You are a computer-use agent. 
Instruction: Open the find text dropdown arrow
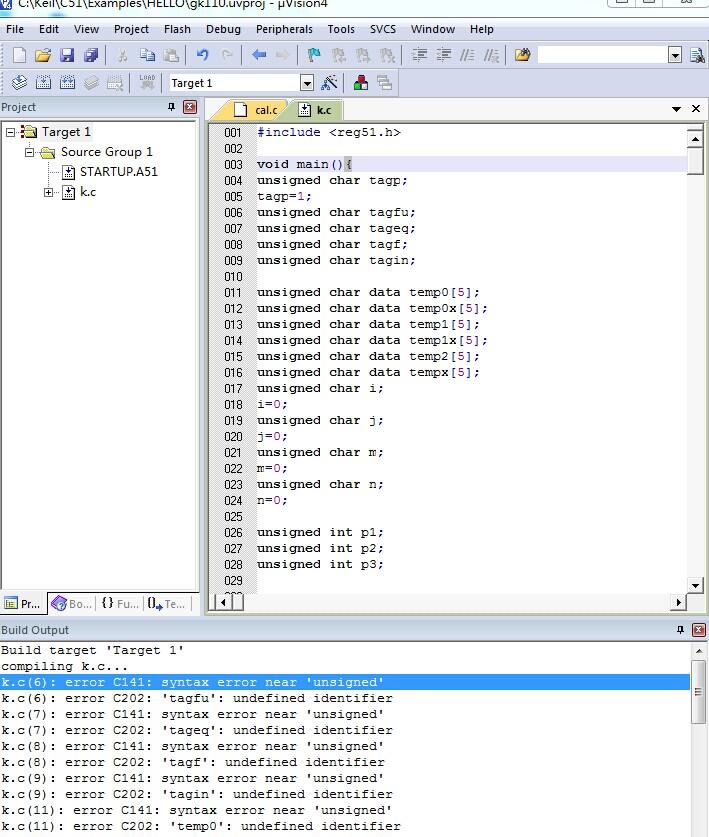pos(675,55)
